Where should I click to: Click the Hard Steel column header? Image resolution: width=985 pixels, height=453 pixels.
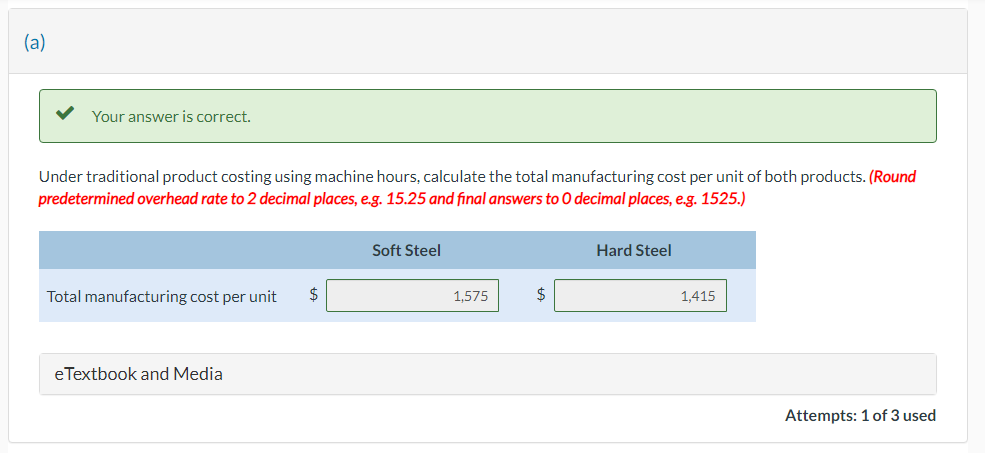coord(634,250)
